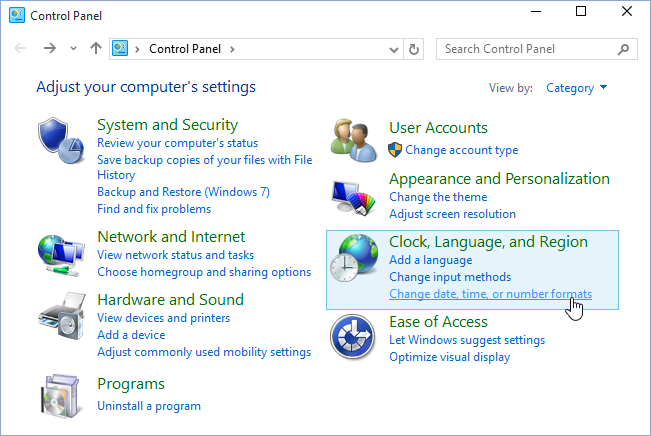Open Backup and Restore (Windows 7)
Screen dimensions: 651x436
(184, 192)
